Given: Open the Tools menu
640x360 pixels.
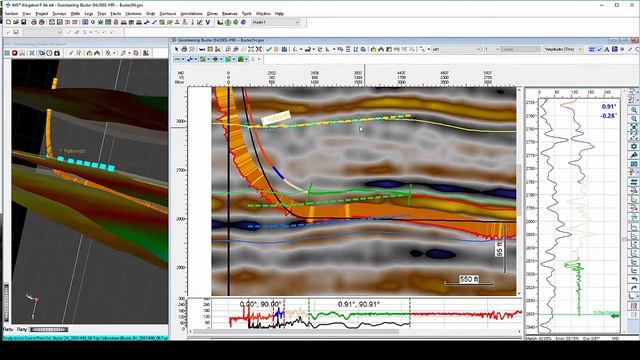Looking at the screenshot, I should 247,13.
